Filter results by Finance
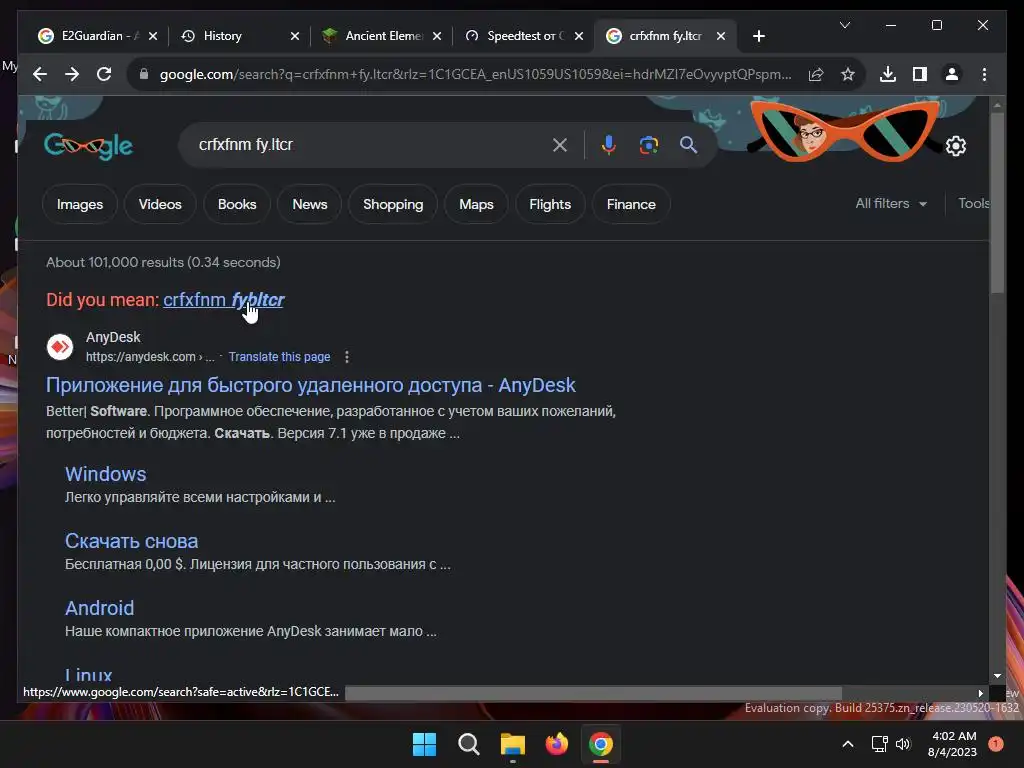The width and height of the screenshot is (1024, 768). coord(631,204)
